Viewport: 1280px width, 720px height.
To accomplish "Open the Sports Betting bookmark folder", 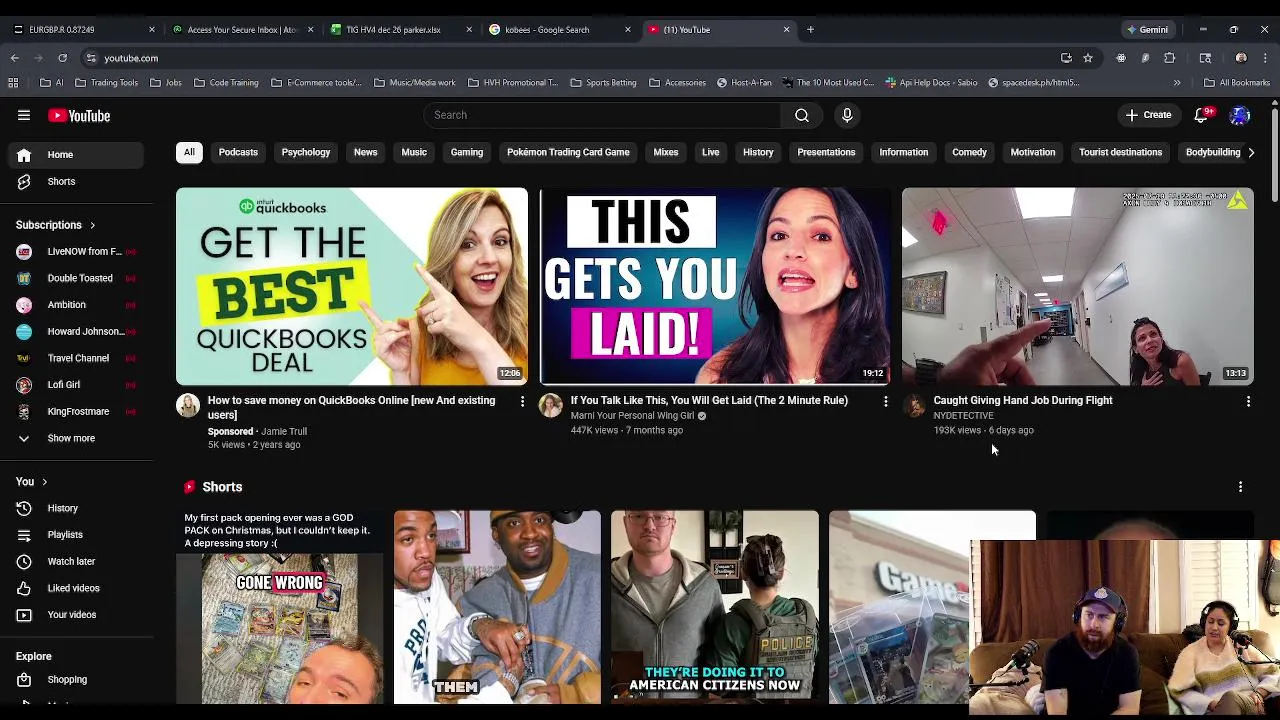I will (x=603, y=83).
